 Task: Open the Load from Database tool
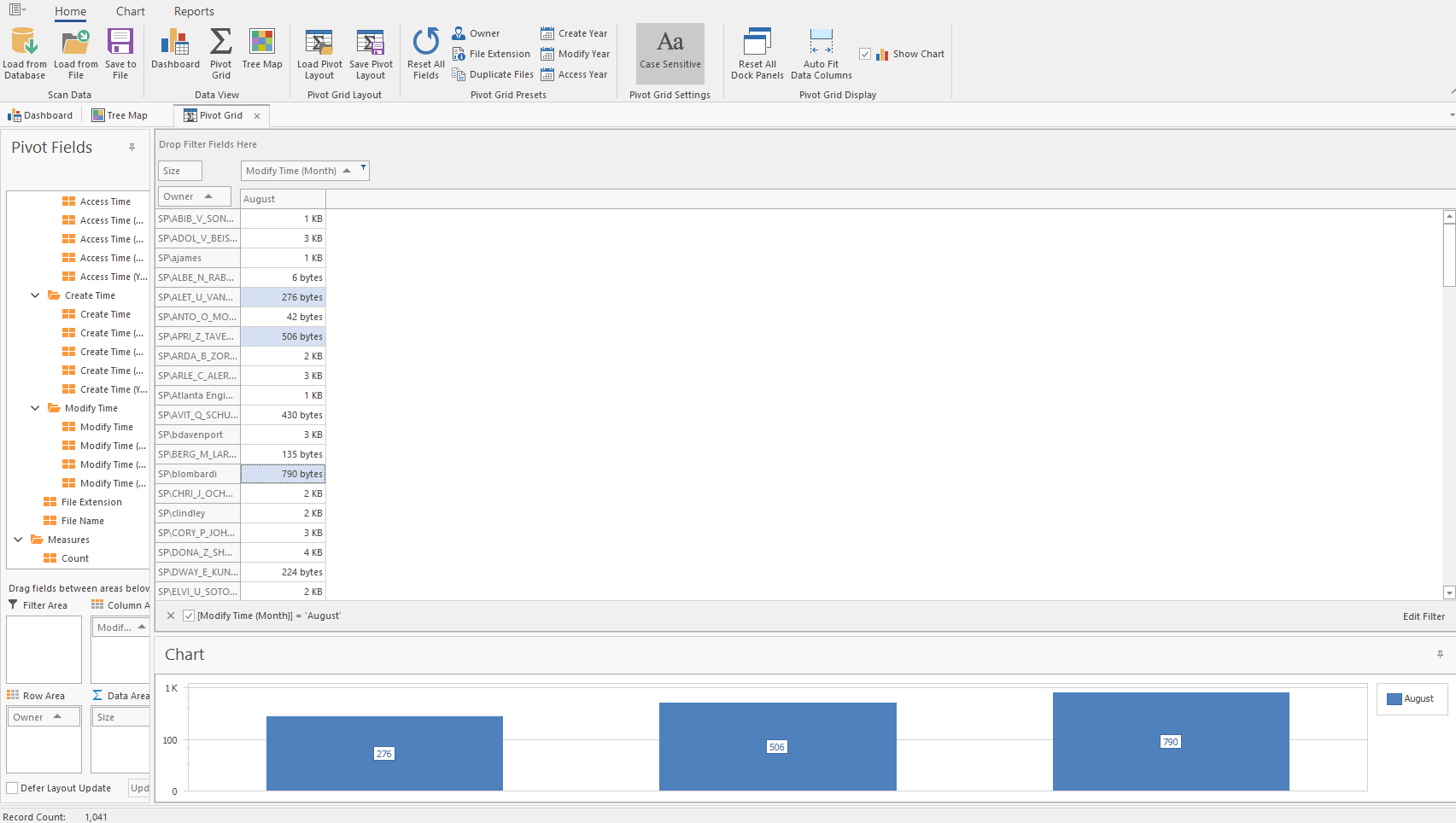(x=24, y=51)
